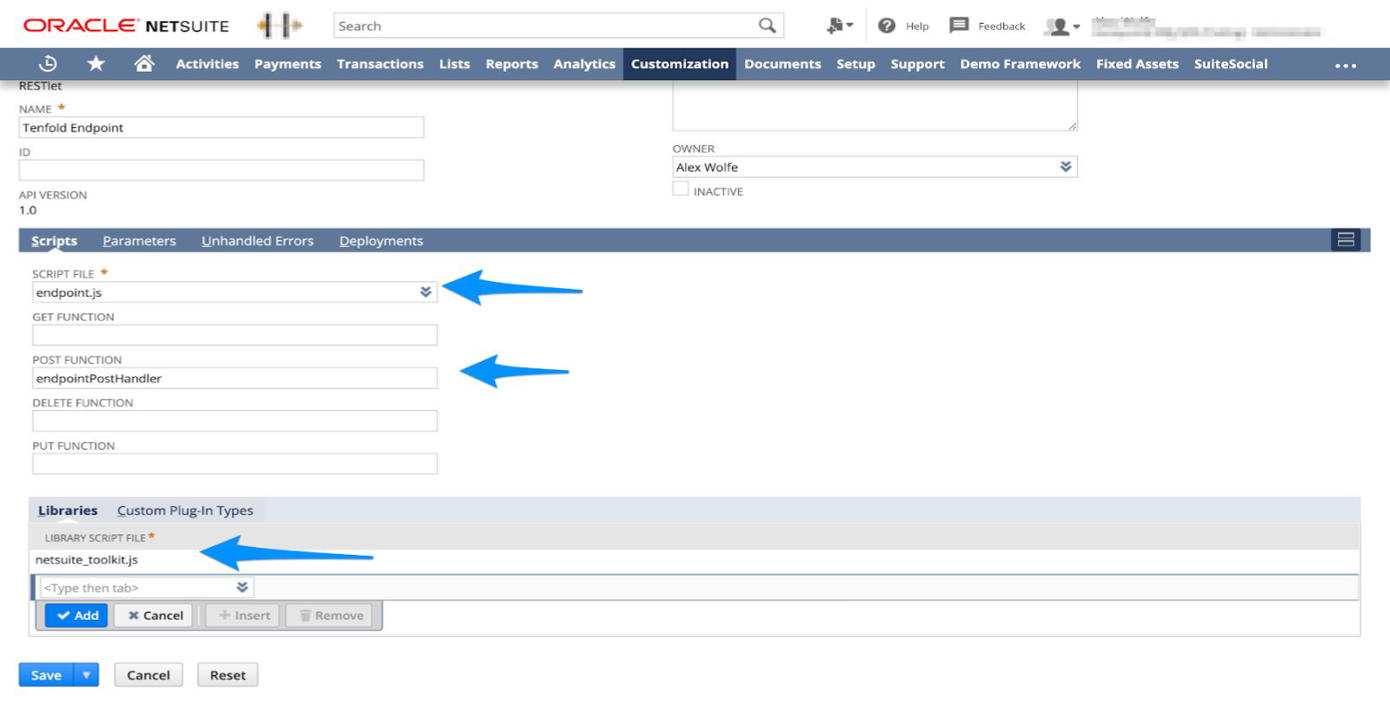Screen dimensions: 1390x702
Task: Open the Create New quick-add icon
Action: 839,25
